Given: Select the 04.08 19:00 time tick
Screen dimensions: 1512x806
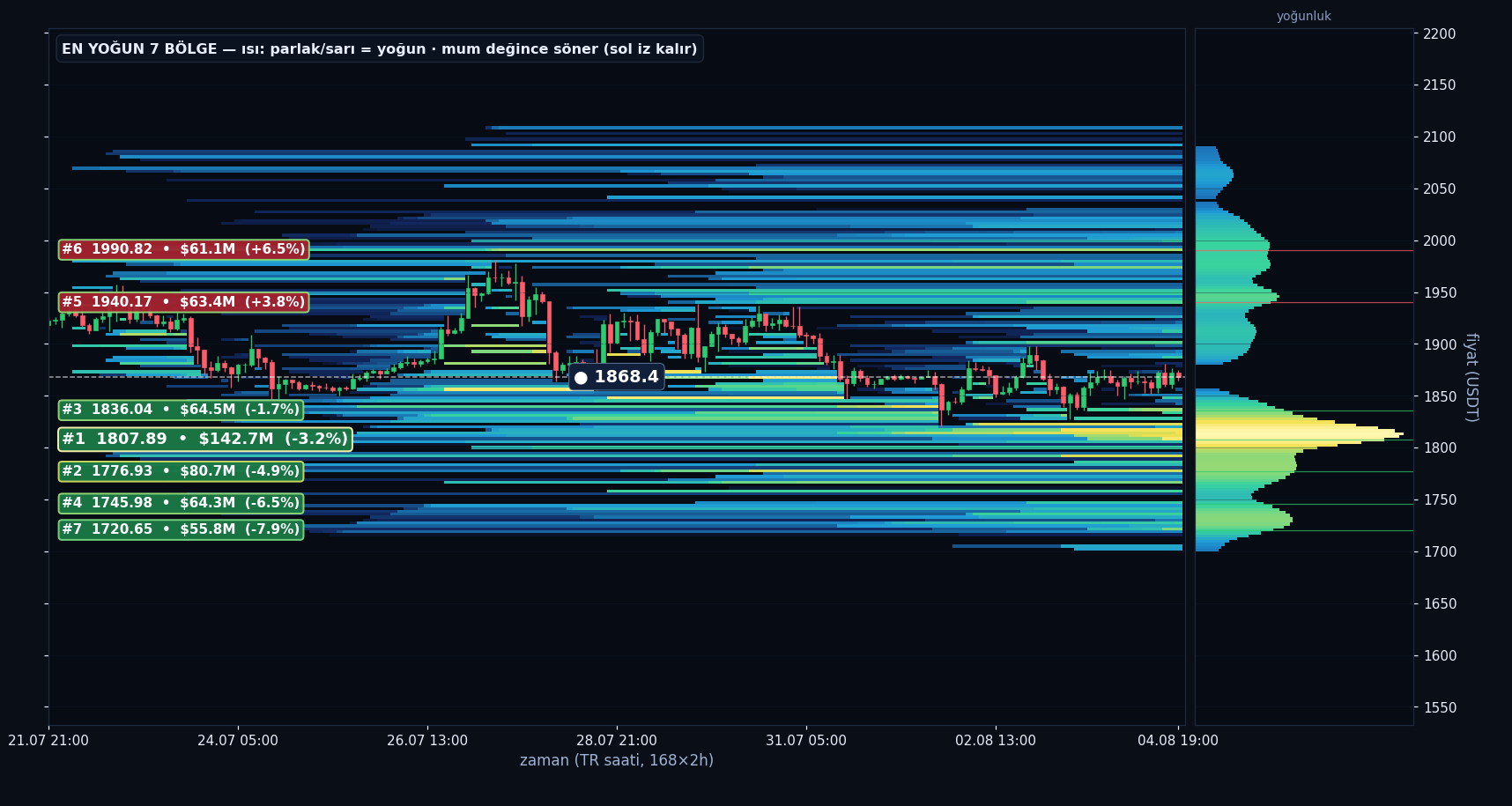Looking at the screenshot, I should [x=1178, y=741].
